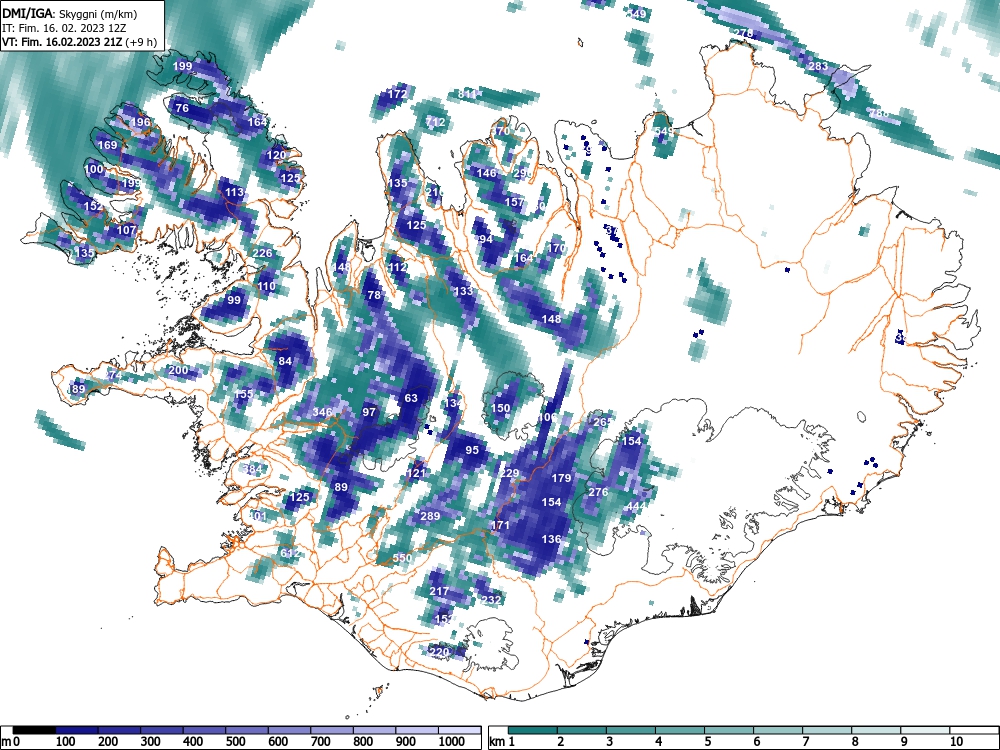Click the visibility value 112 on the map
This screenshot has width=1000, height=750.
[397, 267]
